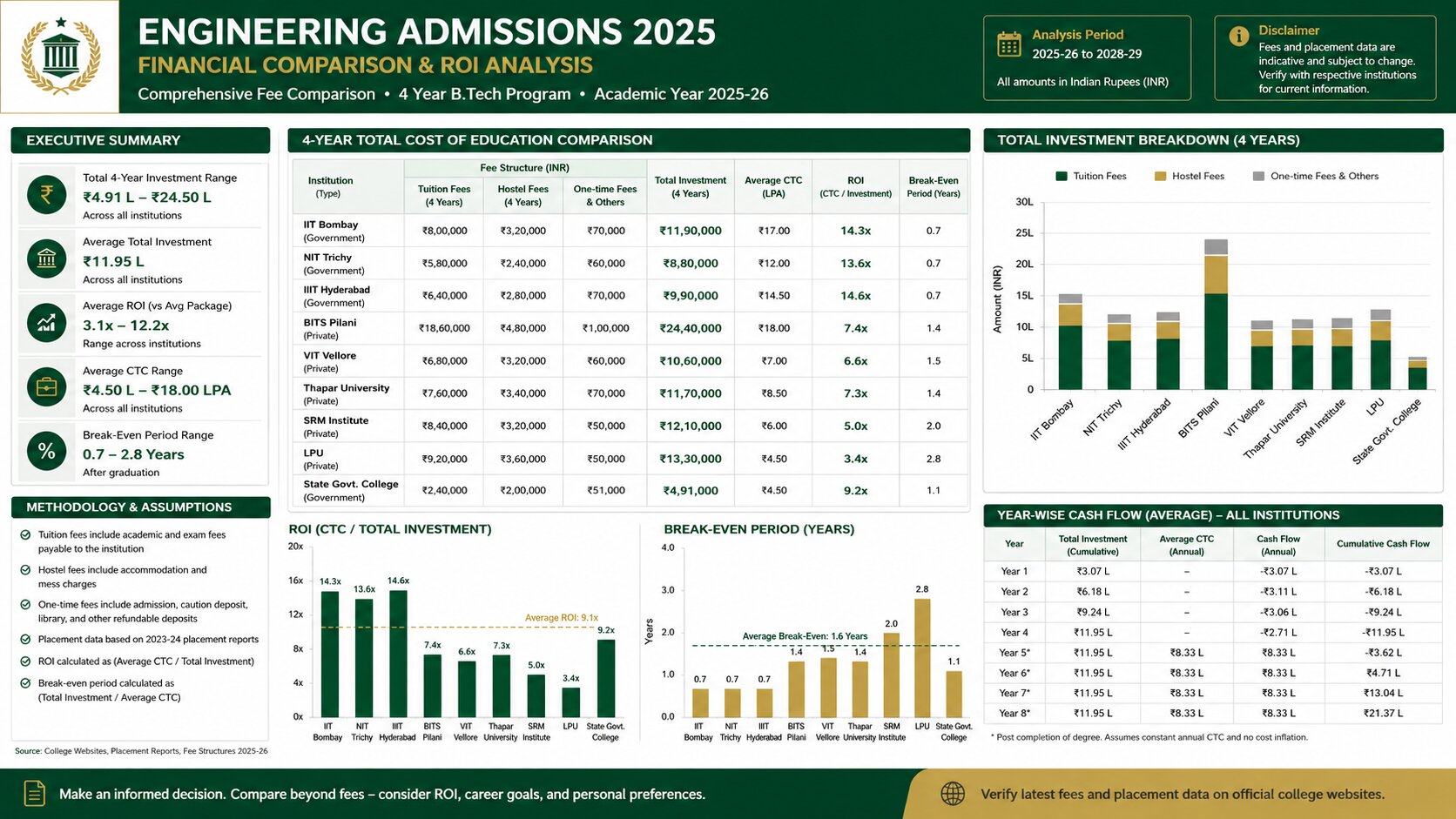The height and width of the screenshot is (819, 1456).
Task: Click the Average CTC (LPA) column header
Action: coord(773,187)
